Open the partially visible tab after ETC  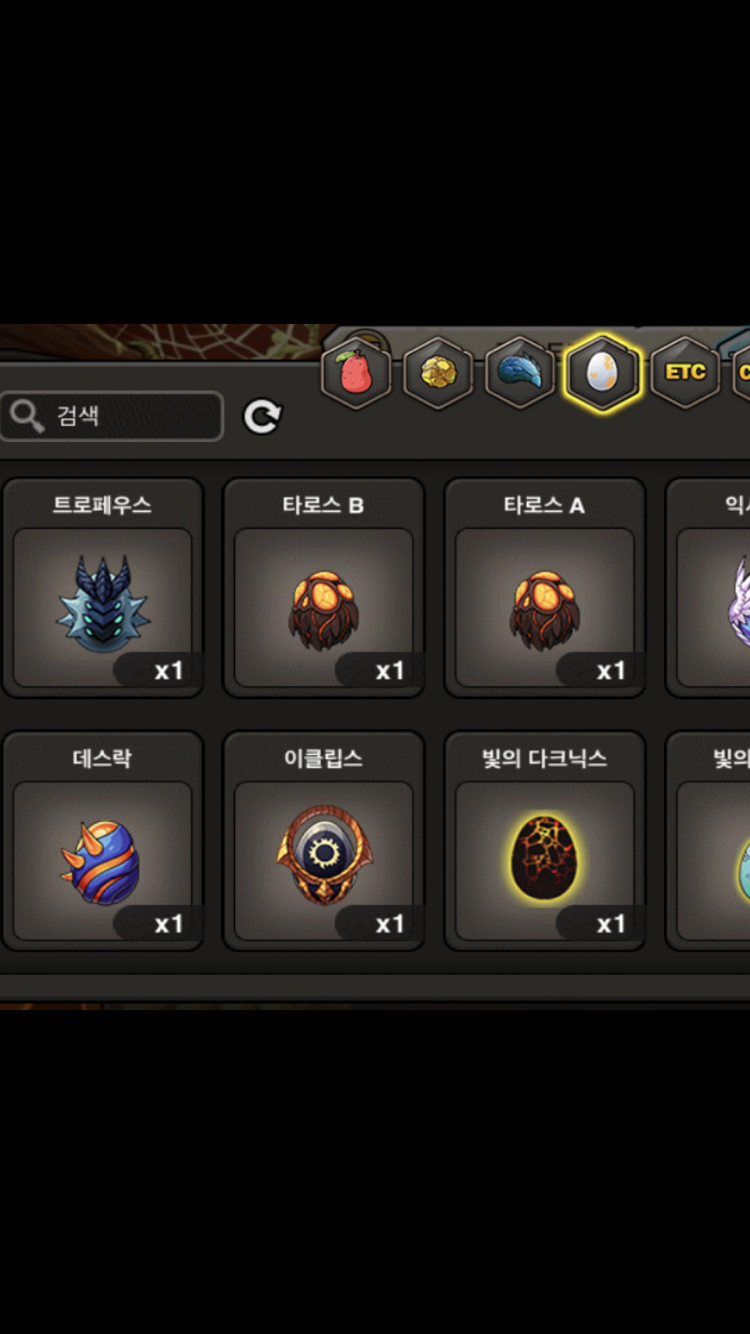pos(741,373)
